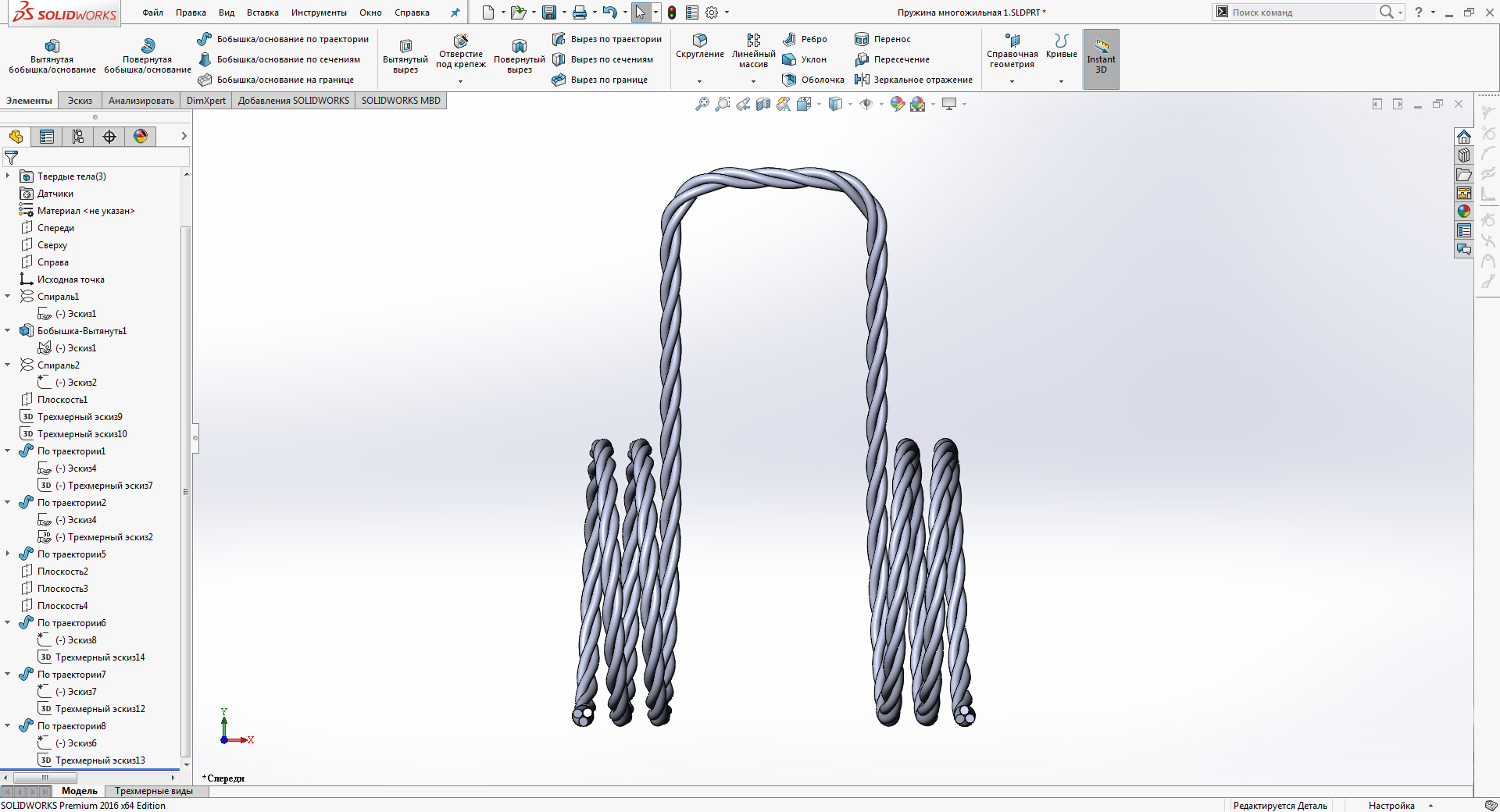Switch to the SOLIDWORKS MBD tab
The width and height of the screenshot is (1500, 812).
(401, 101)
